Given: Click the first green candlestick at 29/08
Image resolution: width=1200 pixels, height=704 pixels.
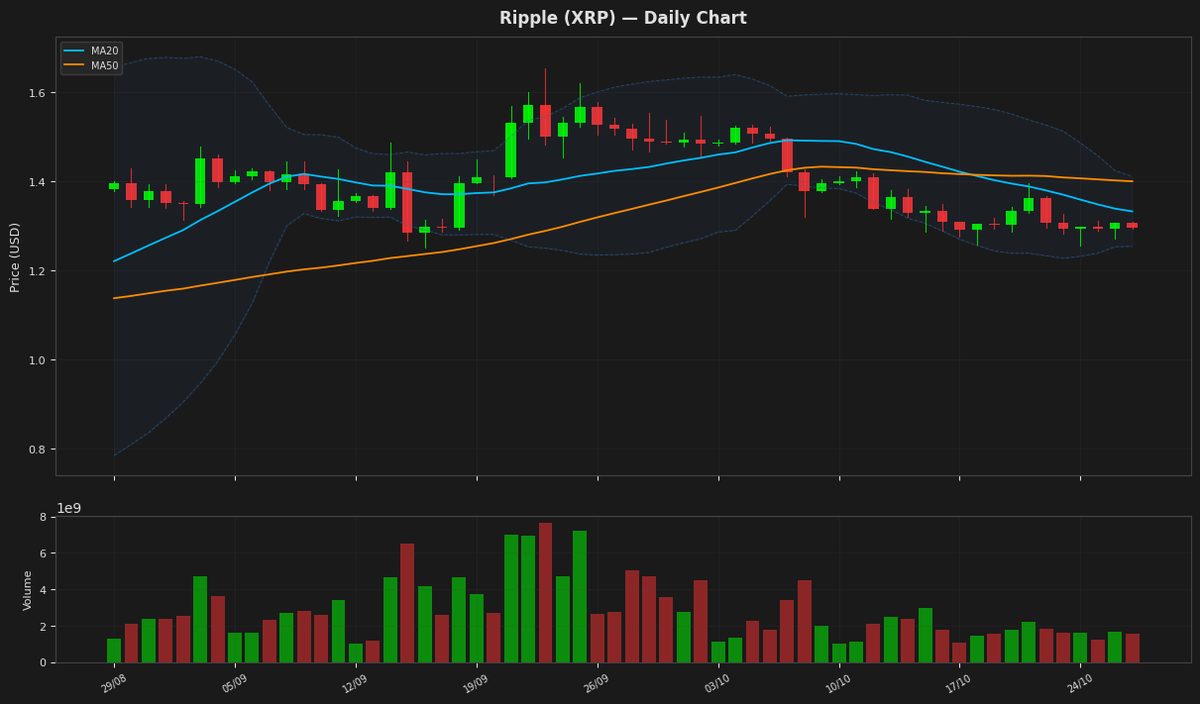Looking at the screenshot, I should (x=114, y=186).
